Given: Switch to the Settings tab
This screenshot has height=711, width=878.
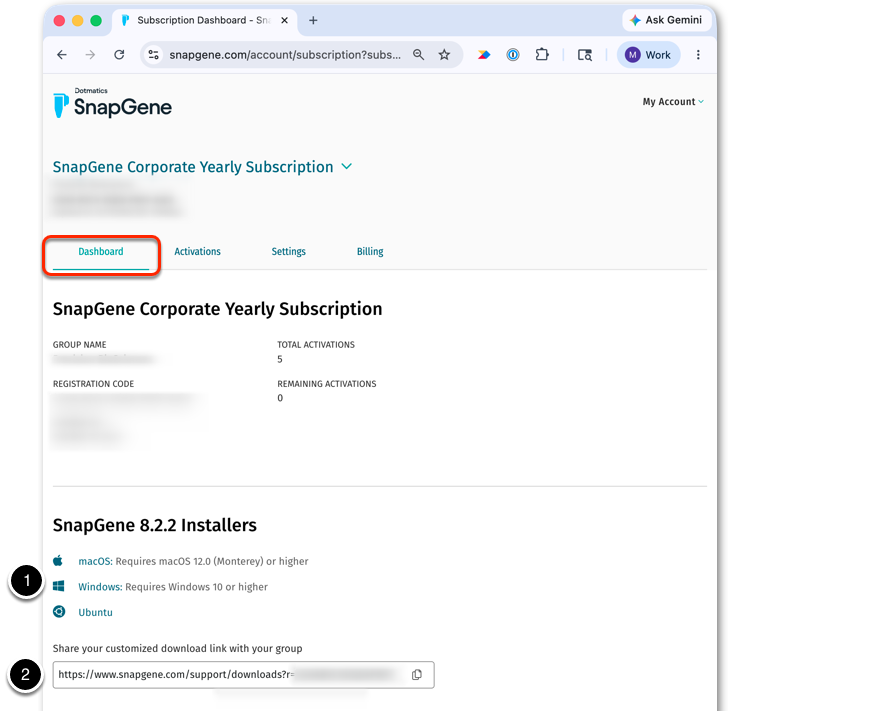Looking at the screenshot, I should [x=289, y=252].
